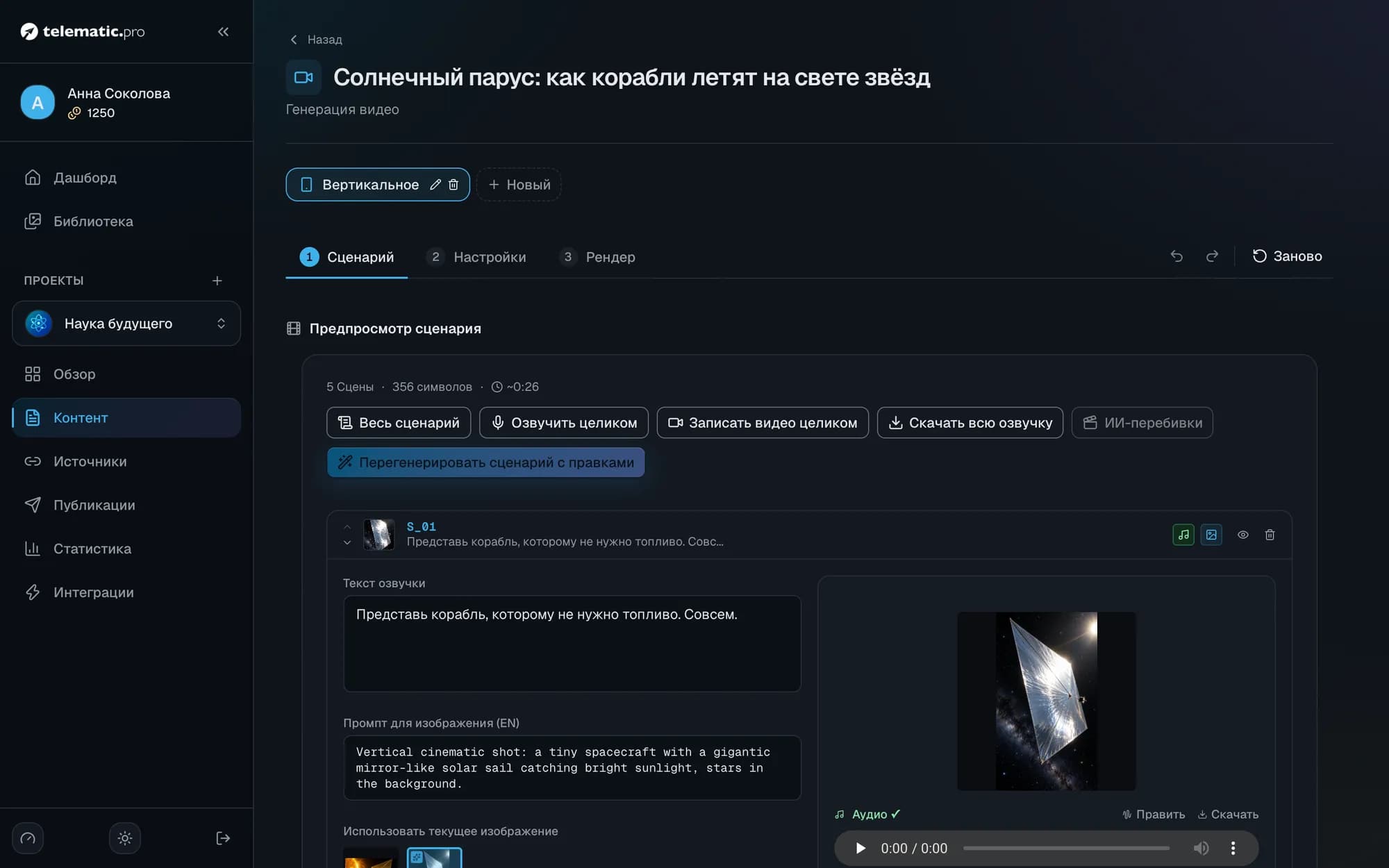Open the Обзор section
The image size is (1389, 868).
(x=126, y=374)
